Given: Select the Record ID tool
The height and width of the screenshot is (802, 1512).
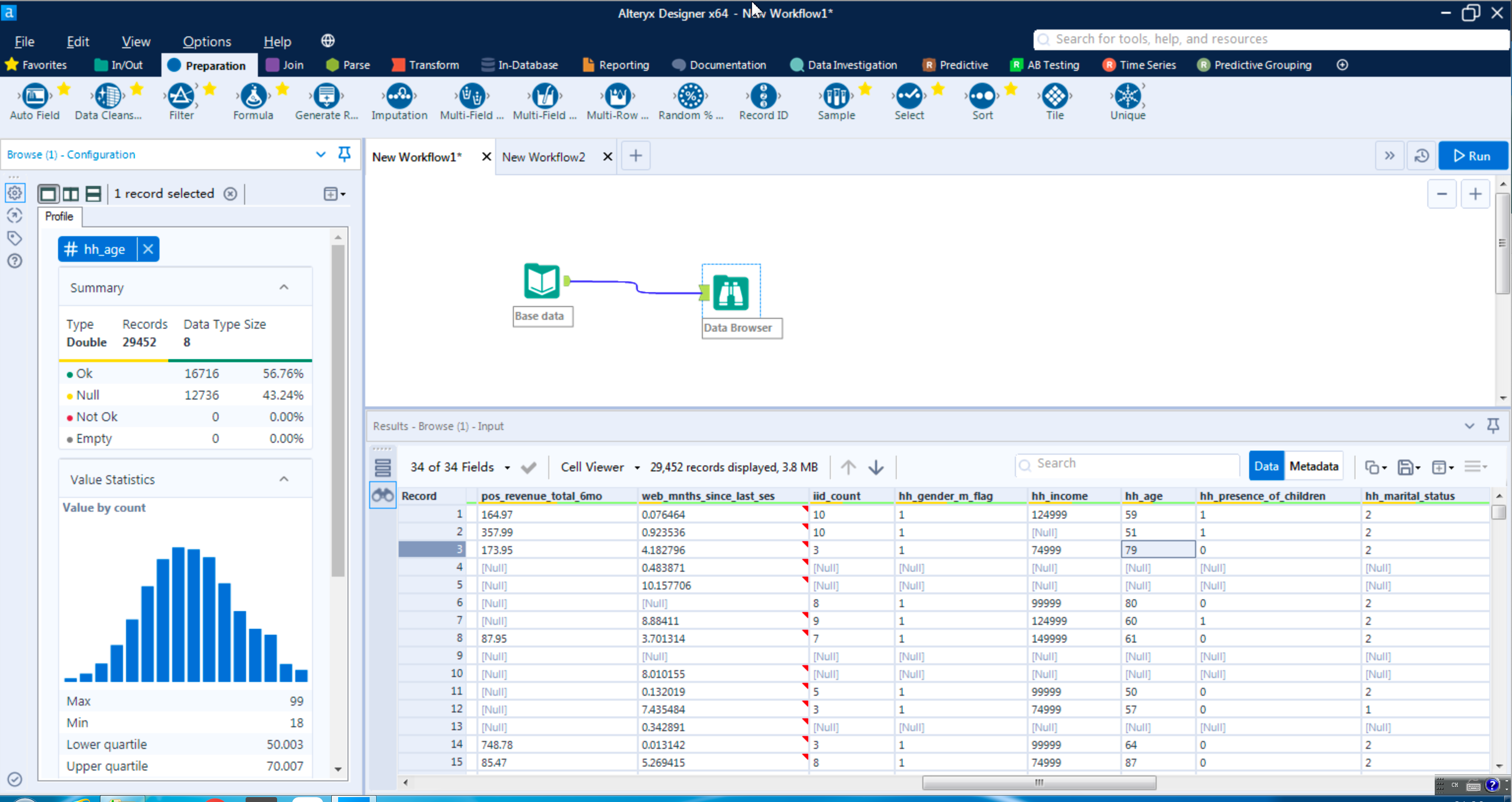Looking at the screenshot, I should (x=763, y=101).
